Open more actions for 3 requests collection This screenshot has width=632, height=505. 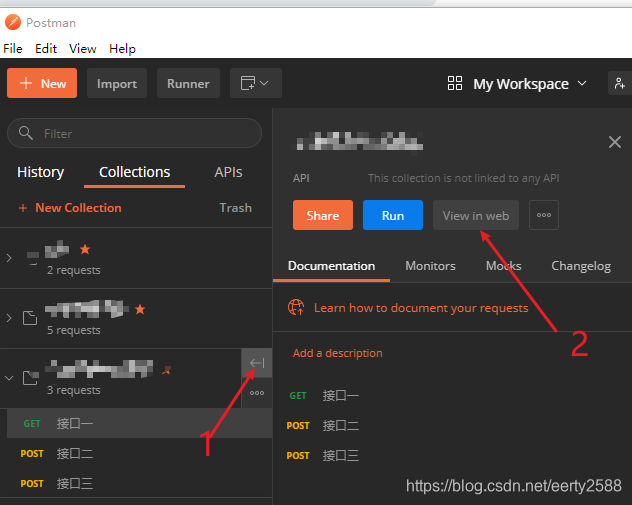(x=257, y=393)
